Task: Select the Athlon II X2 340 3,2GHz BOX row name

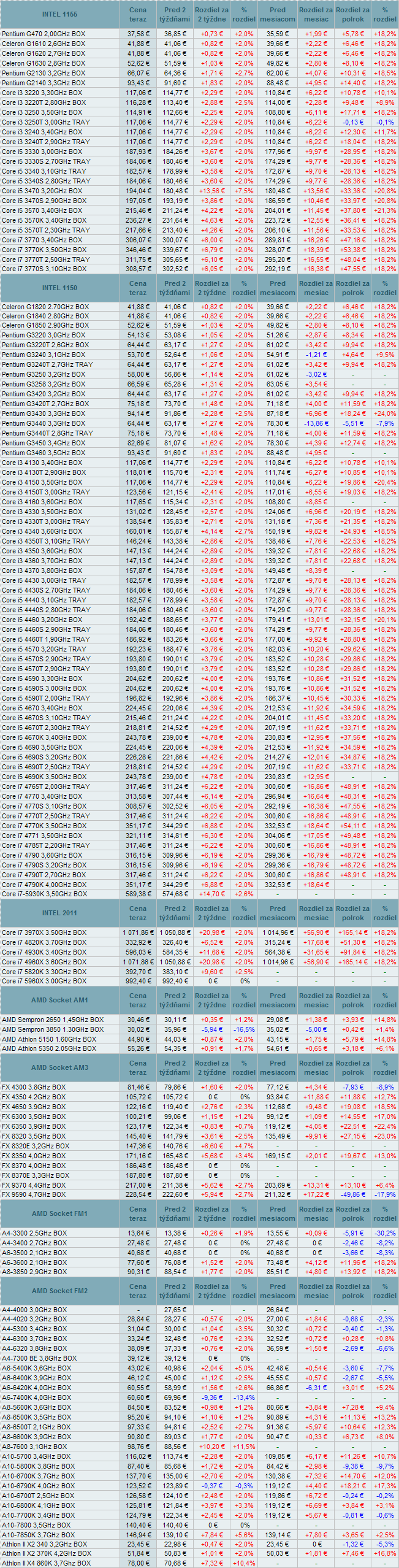Action: click(x=44, y=1544)
